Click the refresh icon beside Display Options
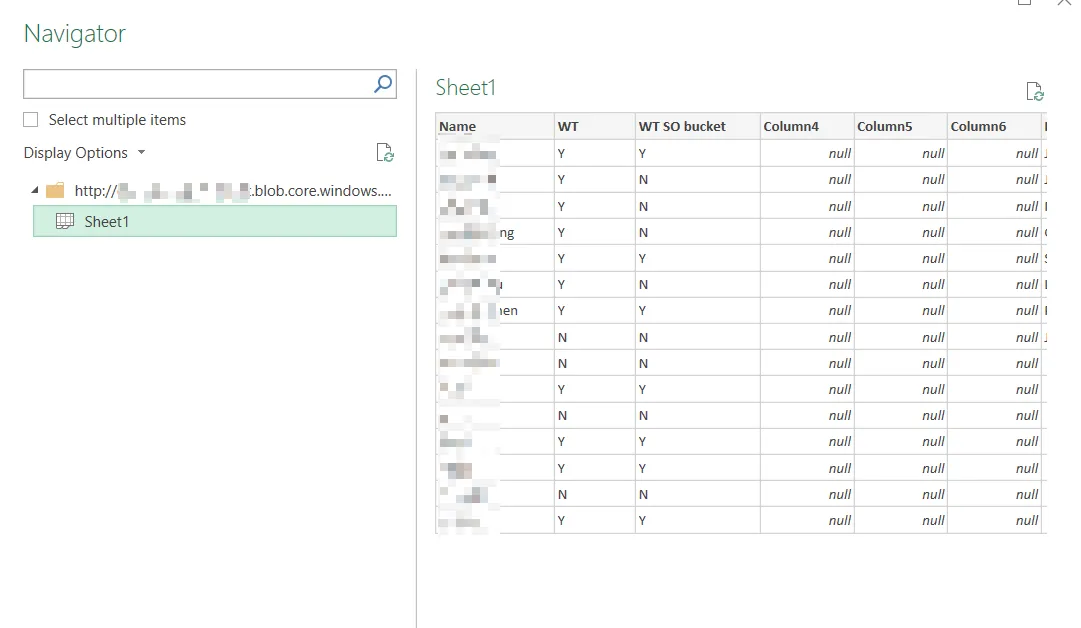Screen dimensions: 1081x628 (385, 152)
